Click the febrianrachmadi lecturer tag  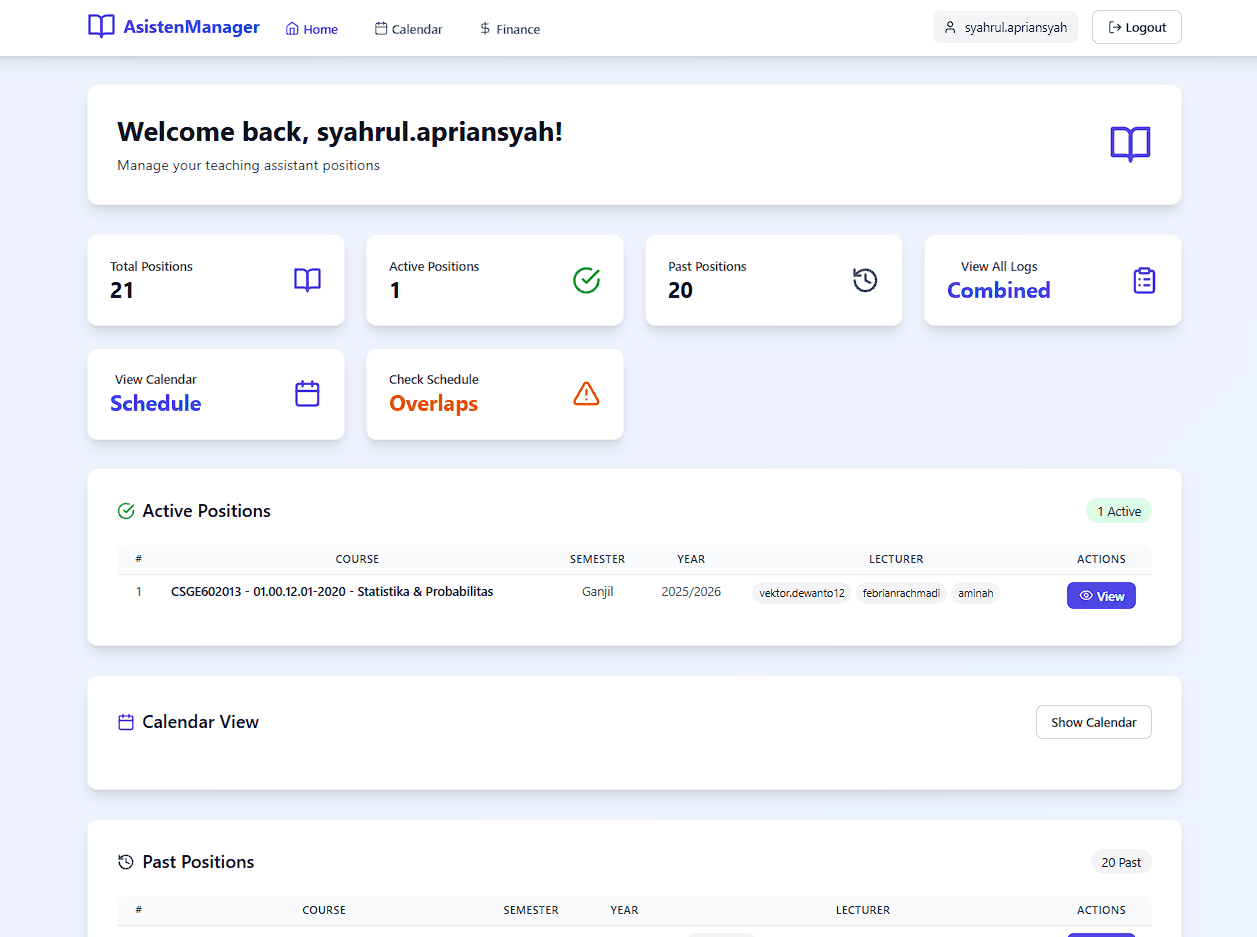[901, 593]
